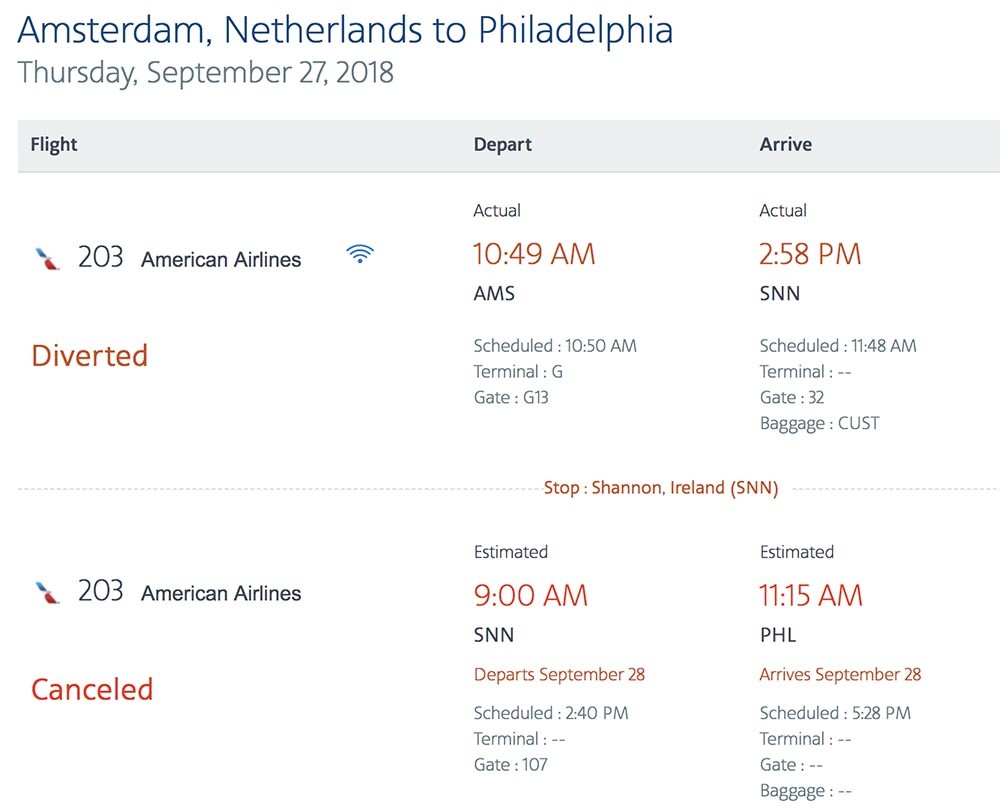Image resolution: width=1000 pixels, height=808 pixels.
Task: Click Gate : G13 departure detail
Action: click(511, 397)
